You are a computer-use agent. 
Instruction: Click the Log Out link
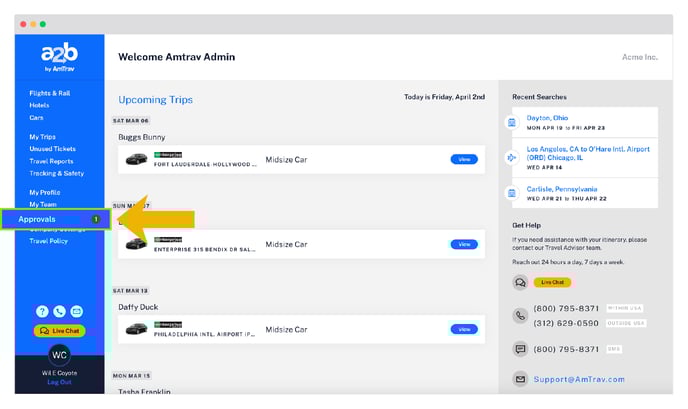(59, 382)
